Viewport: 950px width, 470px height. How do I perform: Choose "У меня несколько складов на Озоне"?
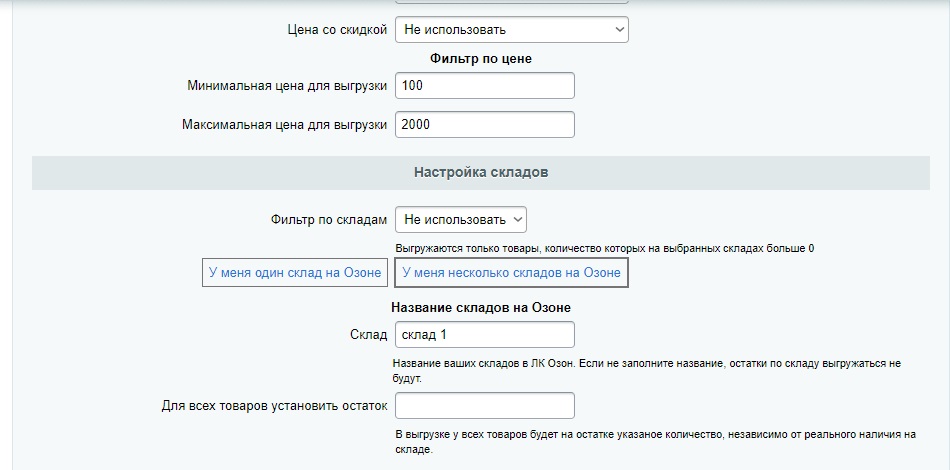tap(511, 272)
